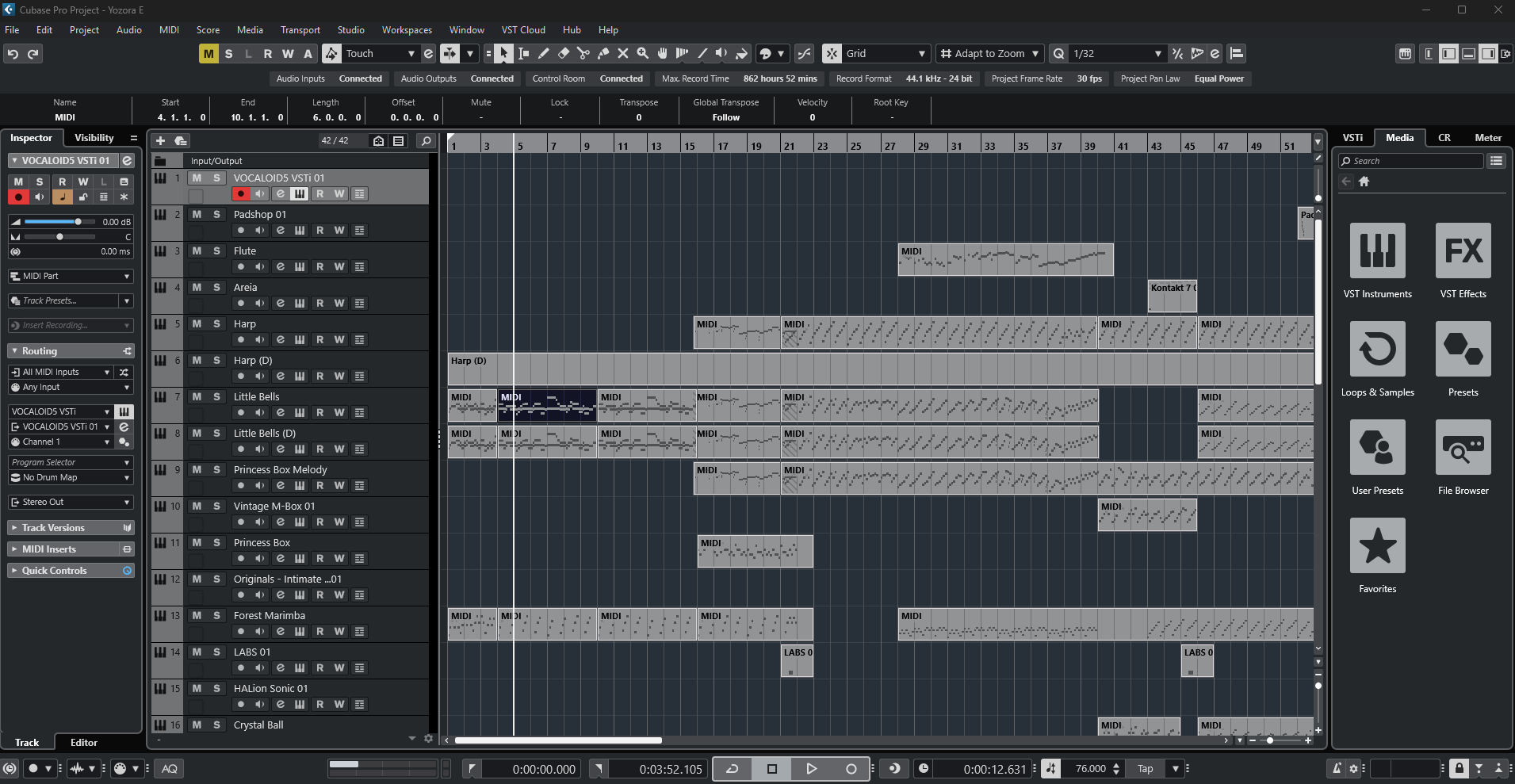Toggle the global Solo S button
Viewport: 1515px width, 784px height.
coord(229,54)
